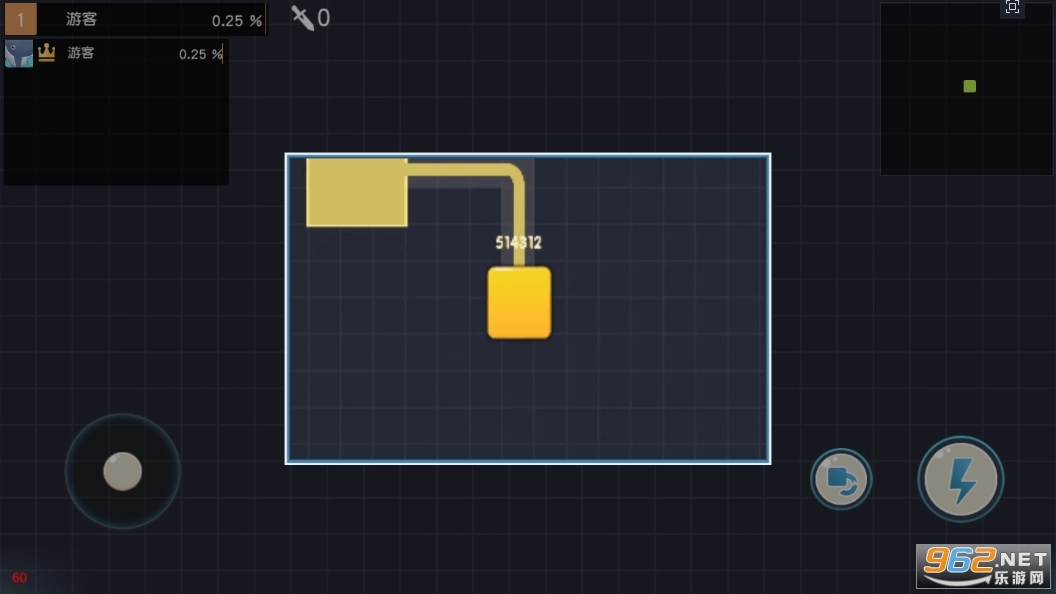Click the 游客 name beside the crown
Viewport: 1056px width, 594px height.
click(x=81, y=53)
